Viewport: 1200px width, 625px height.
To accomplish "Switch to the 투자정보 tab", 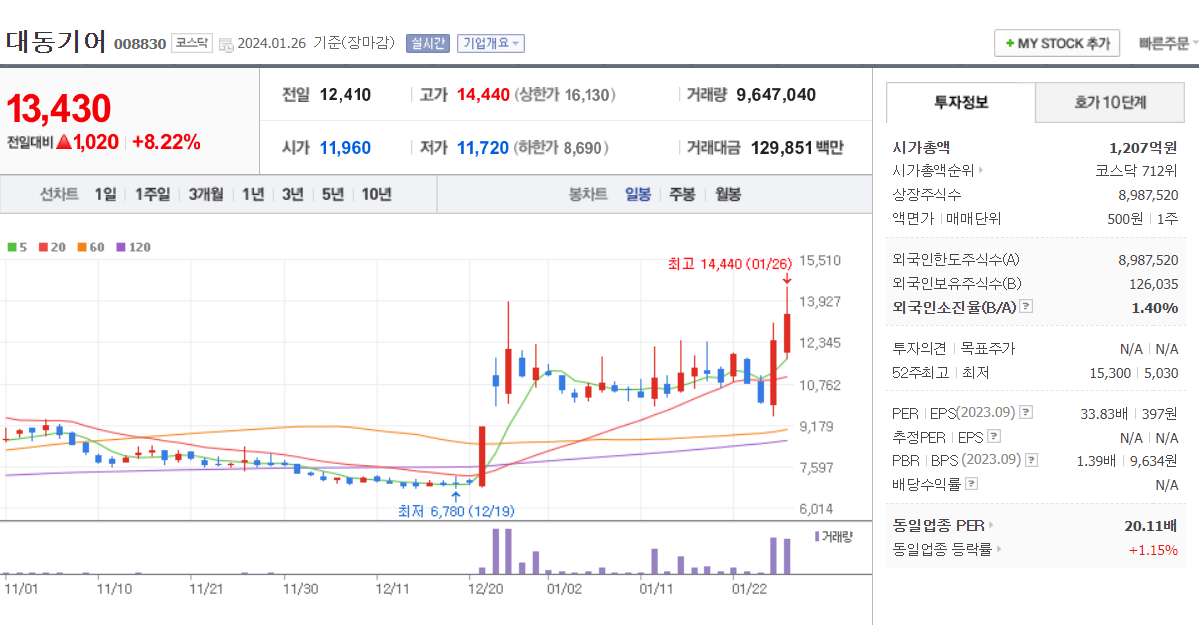I will tap(960, 102).
